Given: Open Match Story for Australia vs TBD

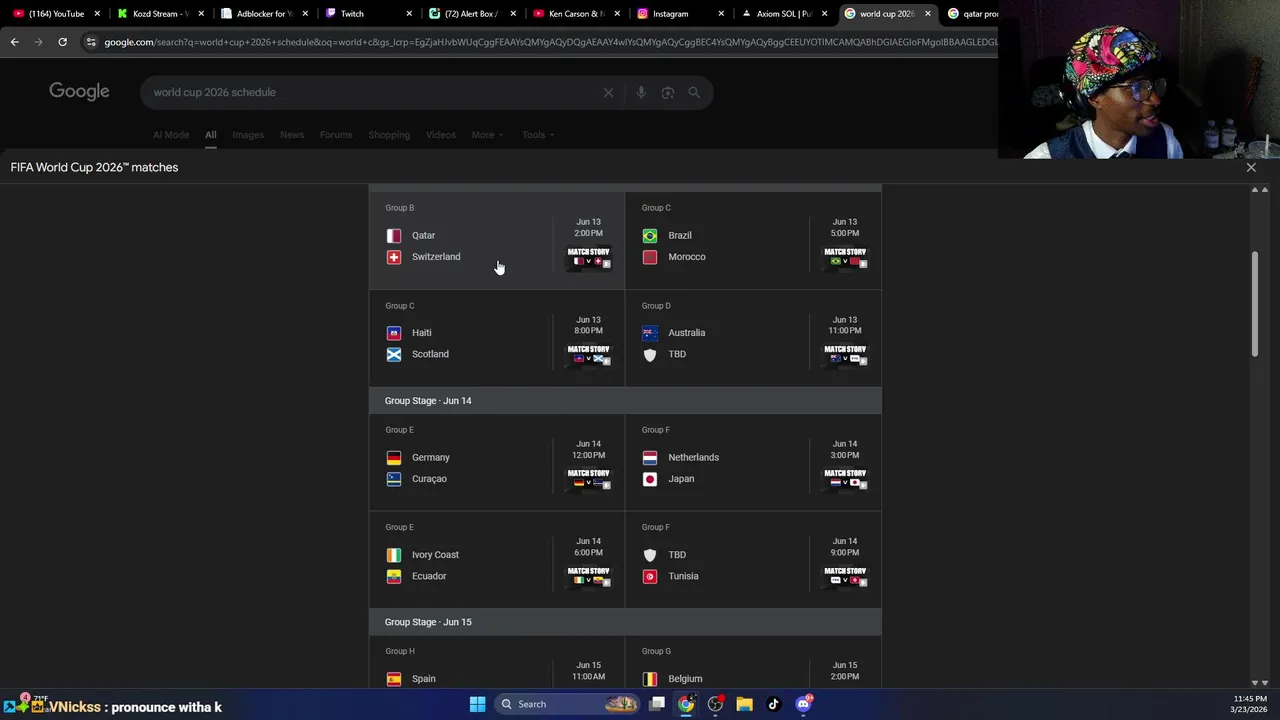Looking at the screenshot, I should coord(845,355).
